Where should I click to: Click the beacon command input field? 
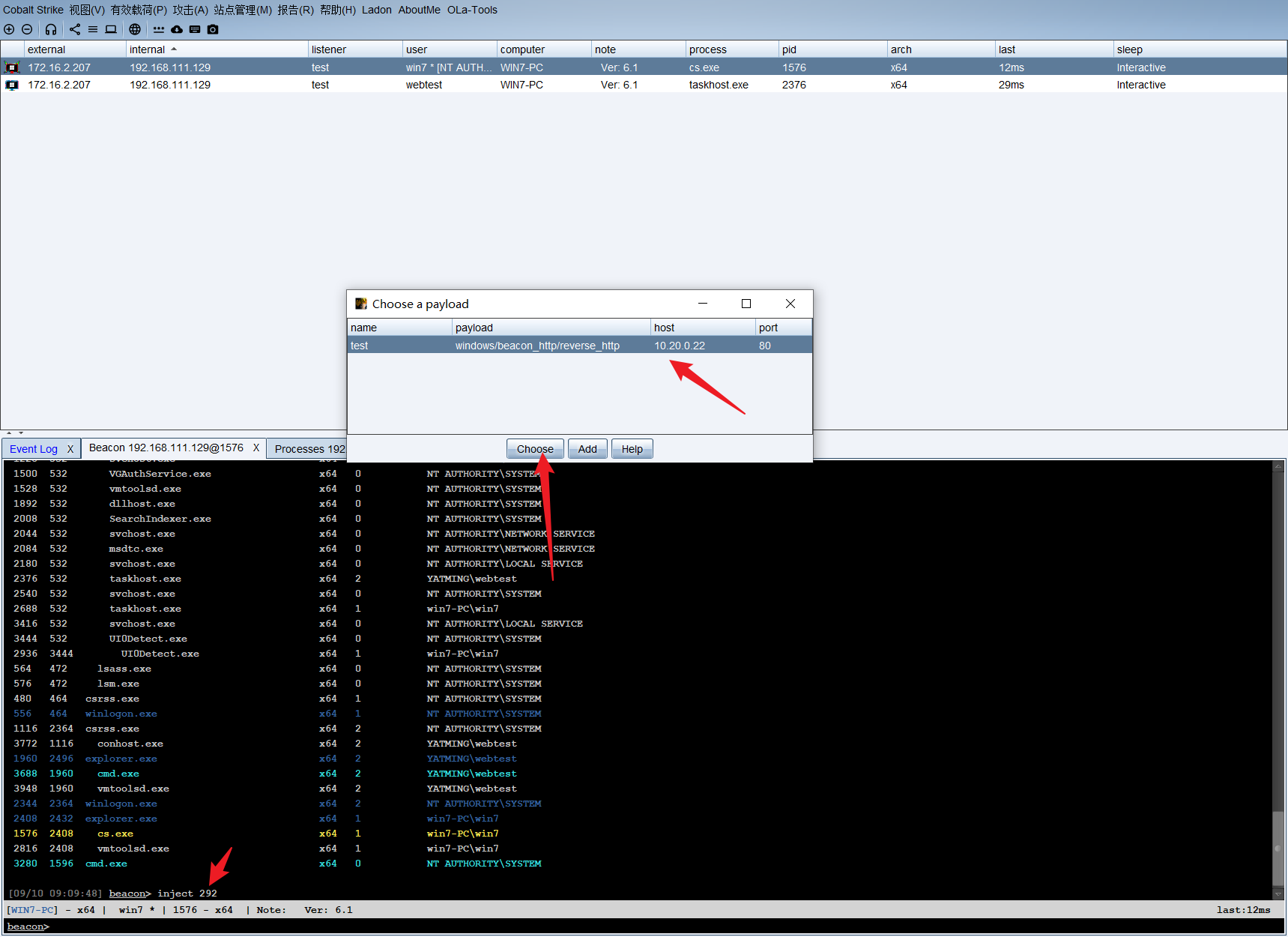click(667, 927)
